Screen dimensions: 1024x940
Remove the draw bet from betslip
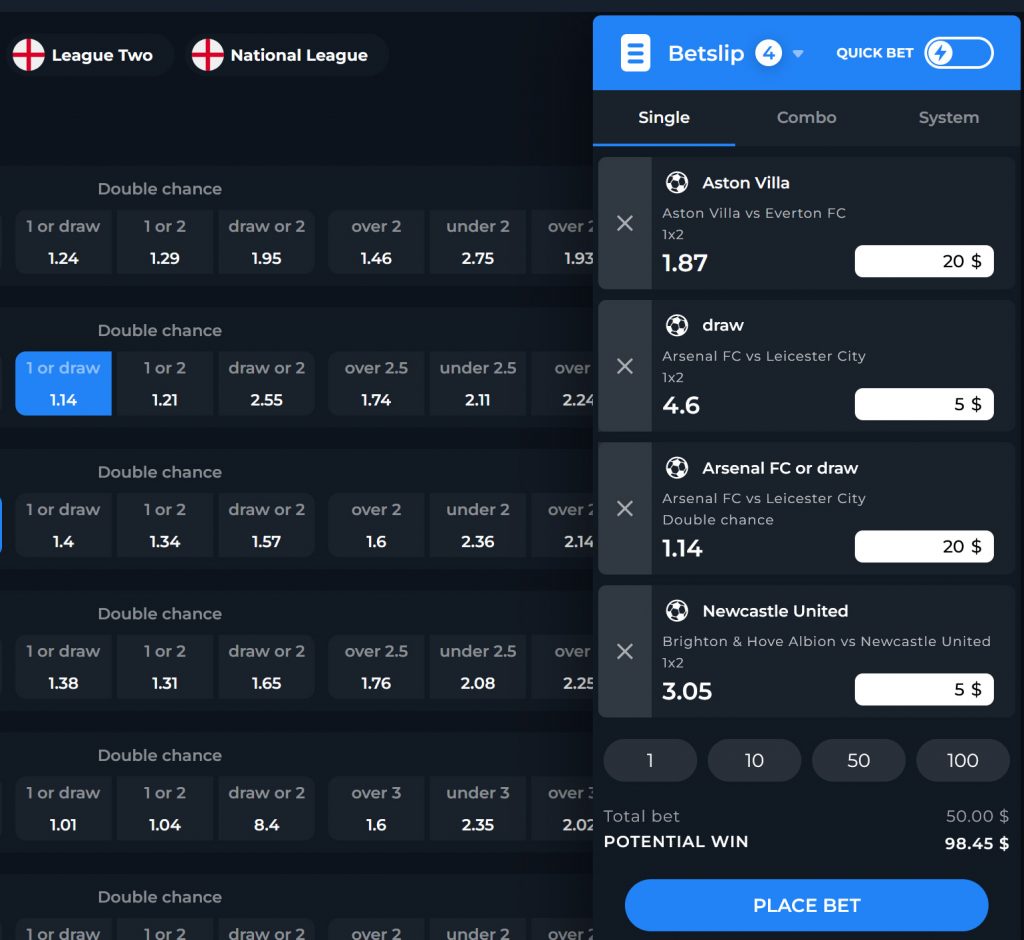pos(625,366)
